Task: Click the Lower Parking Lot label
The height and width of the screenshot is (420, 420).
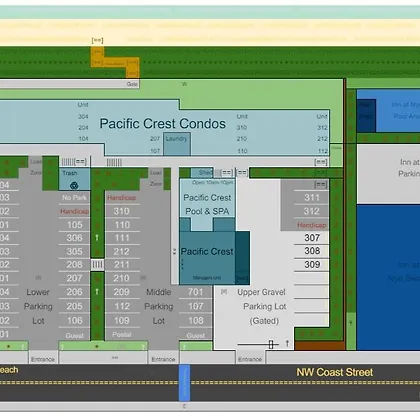Action: click(x=38, y=306)
